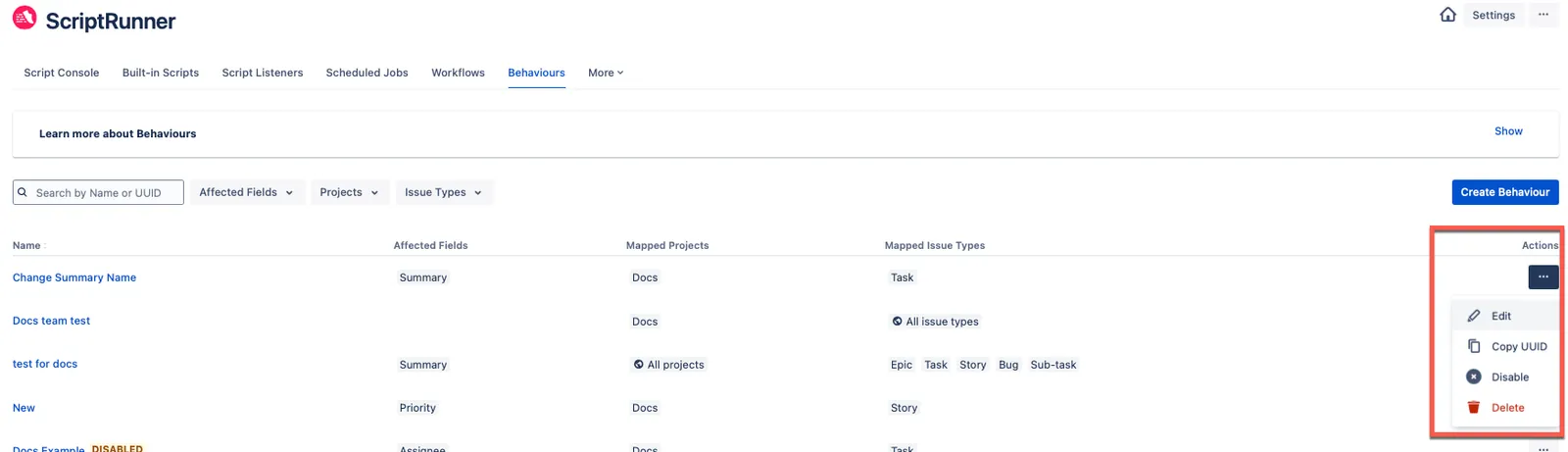Switch to the Script Console tab

point(62,73)
